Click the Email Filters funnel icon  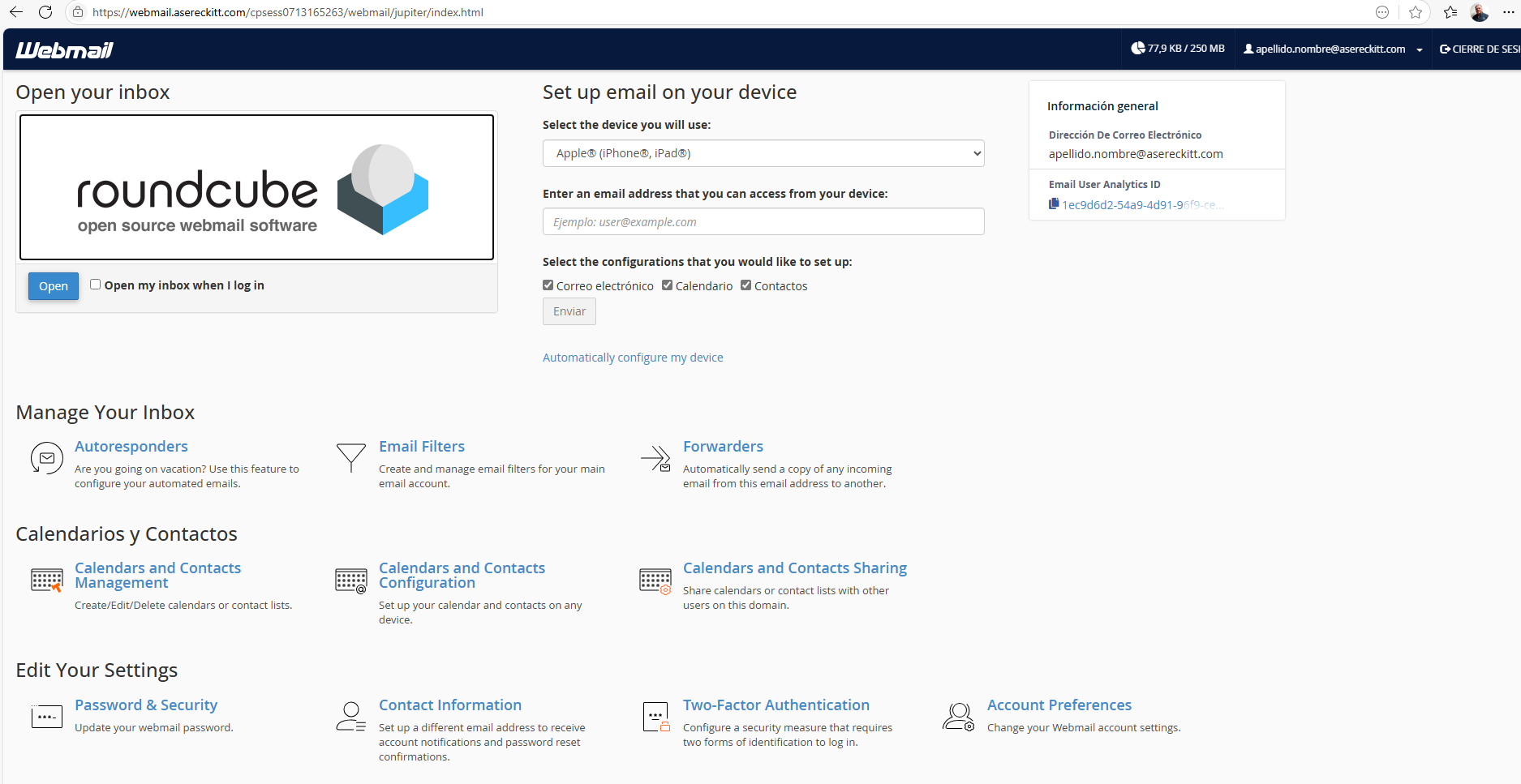[350, 457]
